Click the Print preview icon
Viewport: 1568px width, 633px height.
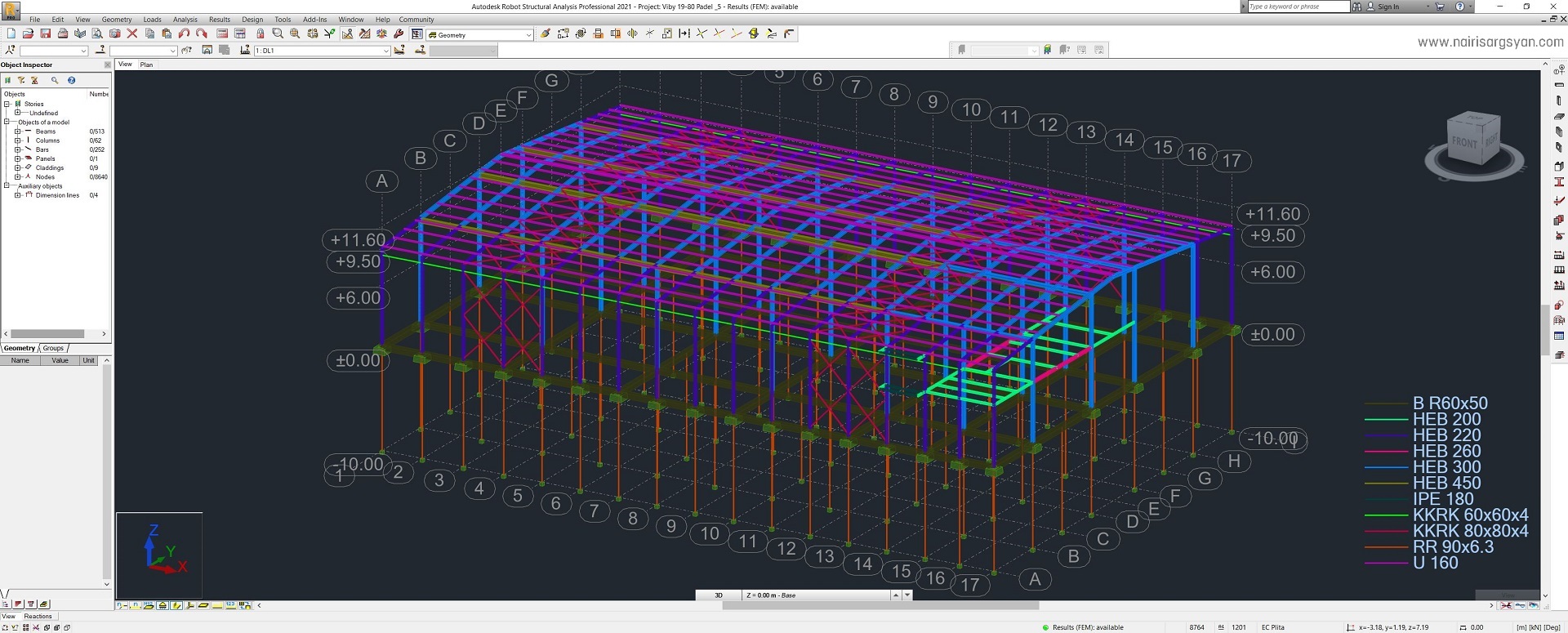[96, 33]
